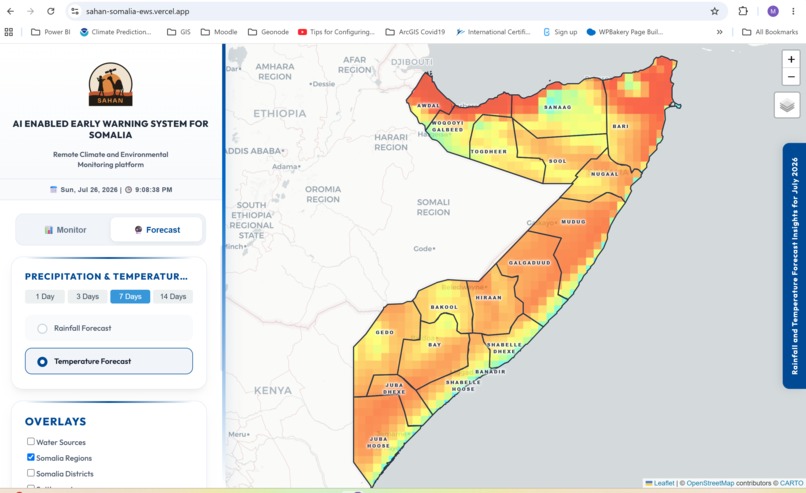Image resolution: width=806 pixels, height=493 pixels.
Task: Open the Power BI bookmark folder
Action: [x=50, y=32]
